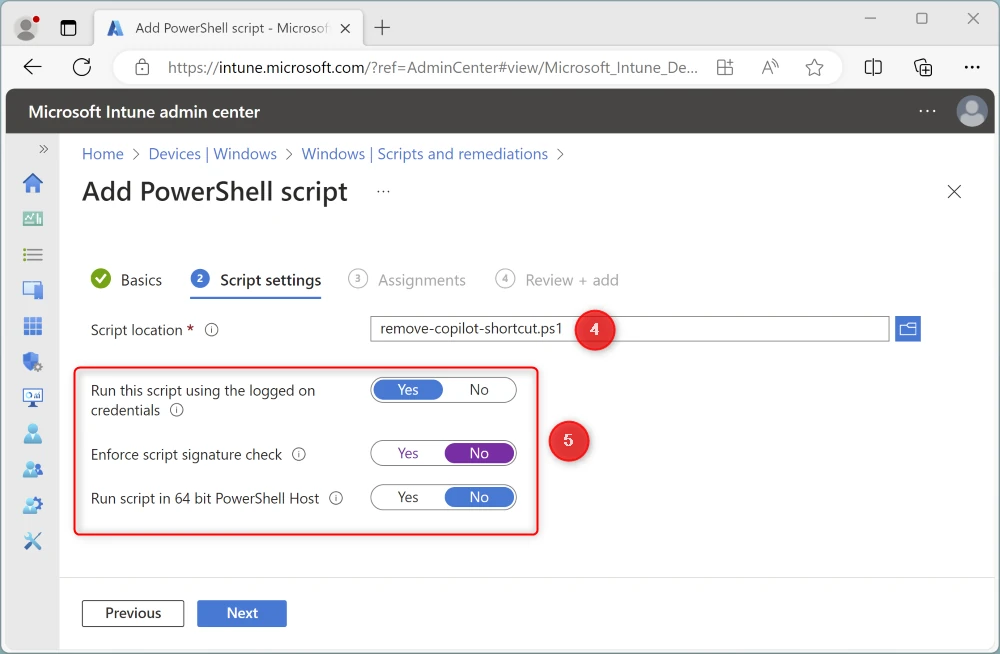Open the Apps grid sidebar icon
1000x654 pixels.
tap(33, 326)
